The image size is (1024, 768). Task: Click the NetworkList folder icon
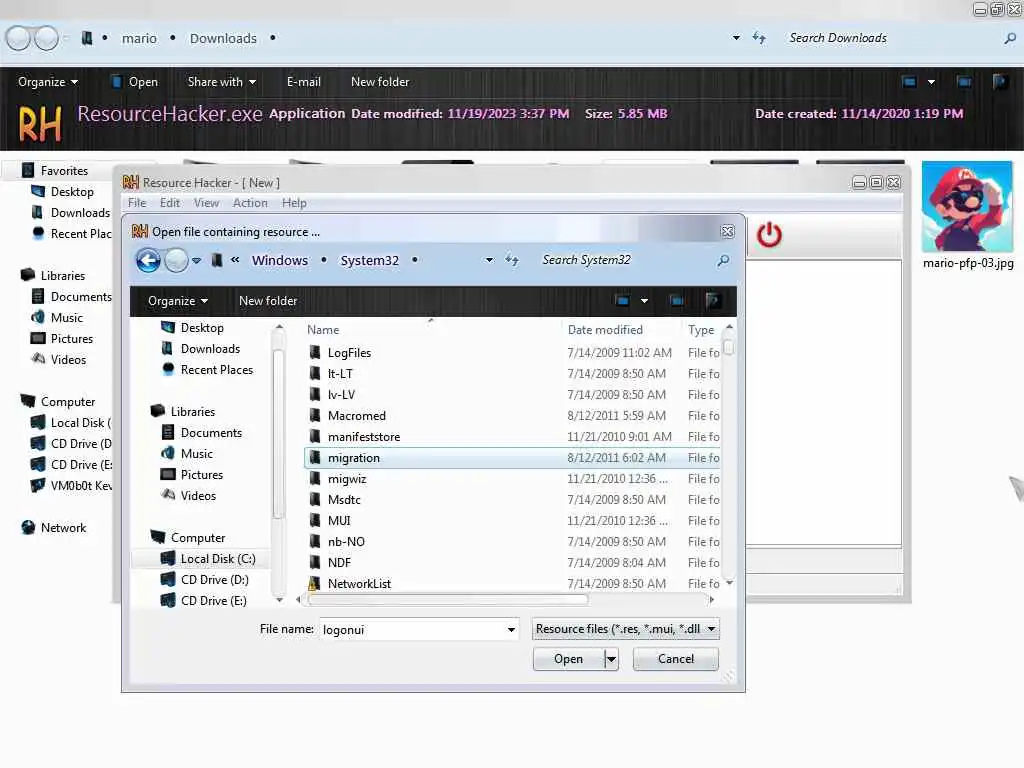(315, 583)
